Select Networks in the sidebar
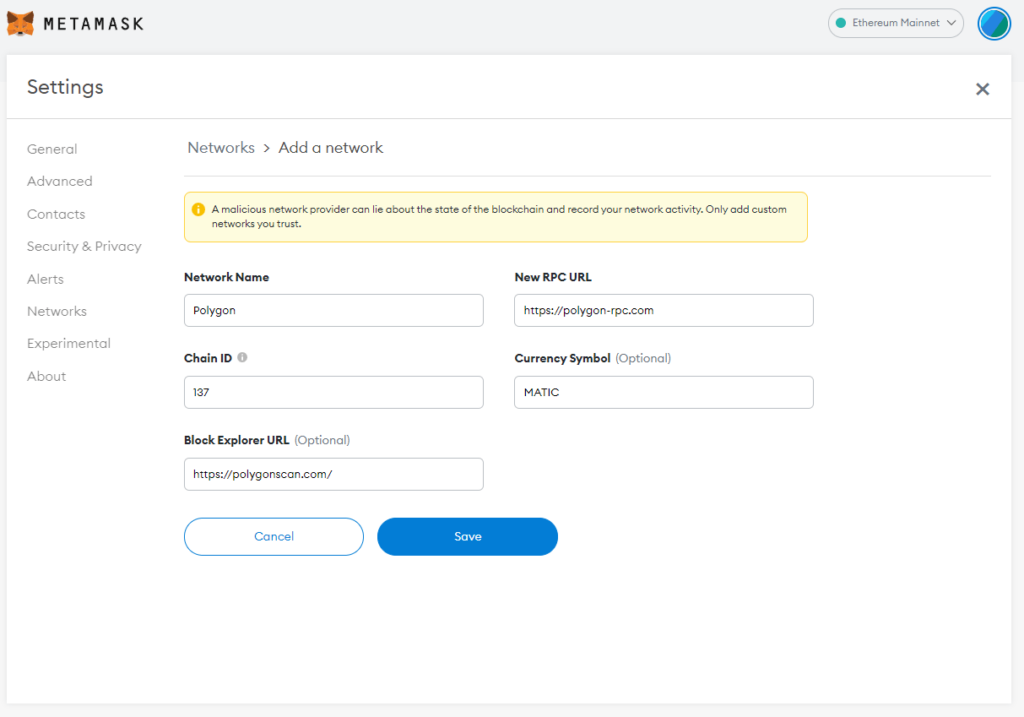The image size is (1024, 717). pos(57,311)
